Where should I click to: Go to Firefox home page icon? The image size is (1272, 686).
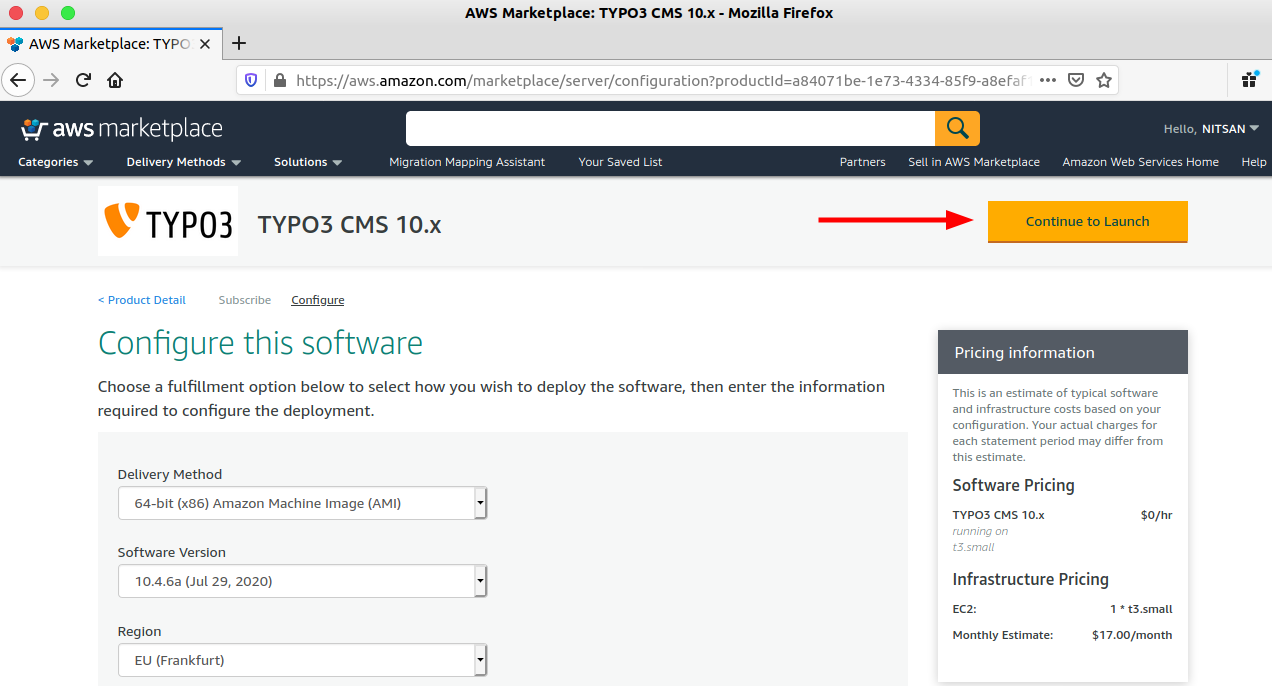[x=115, y=80]
